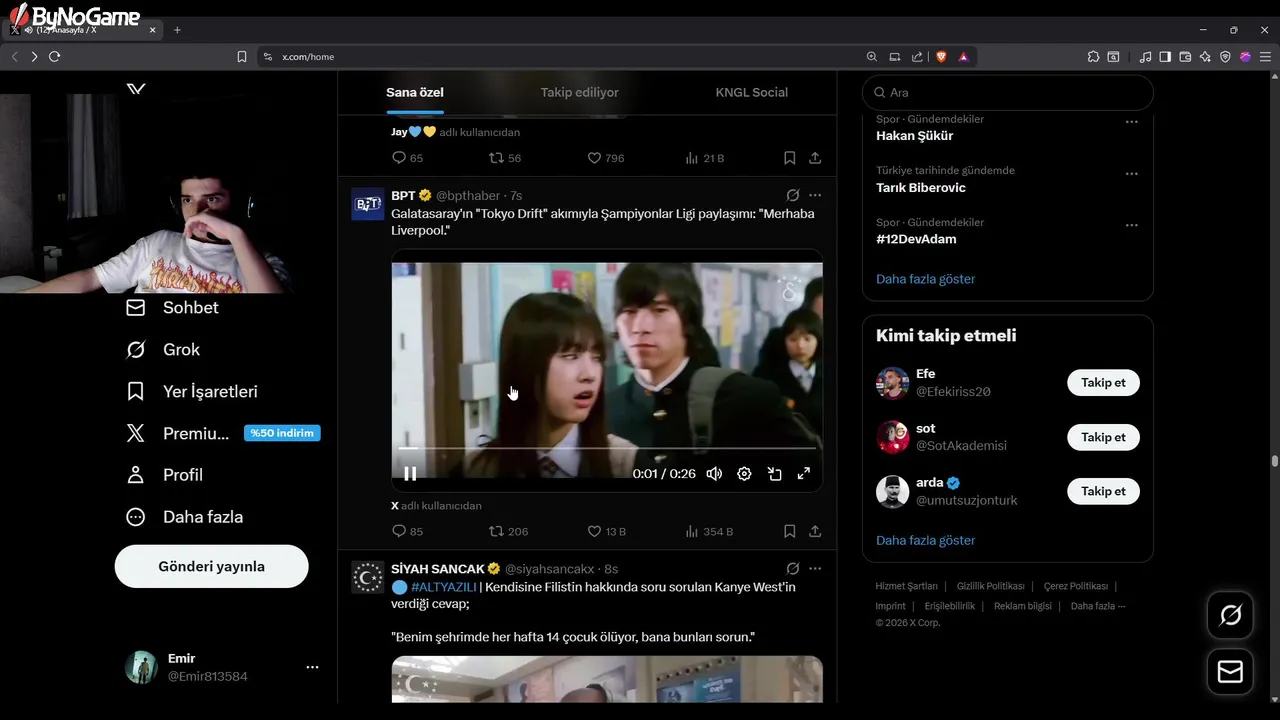Show more follow suggestions via Daha fazla göster
1280x720 pixels.
click(x=926, y=540)
